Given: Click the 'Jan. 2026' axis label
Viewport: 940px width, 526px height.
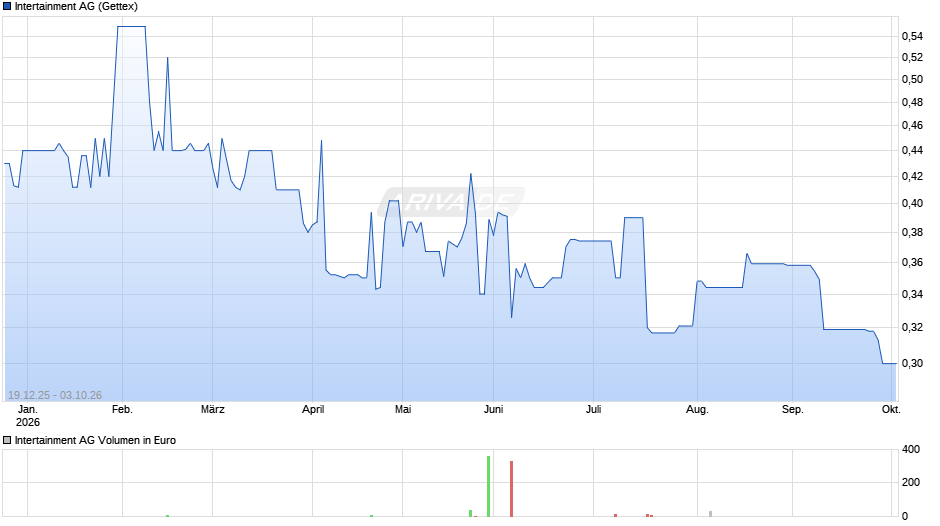Looking at the screenshot, I should (x=28, y=416).
